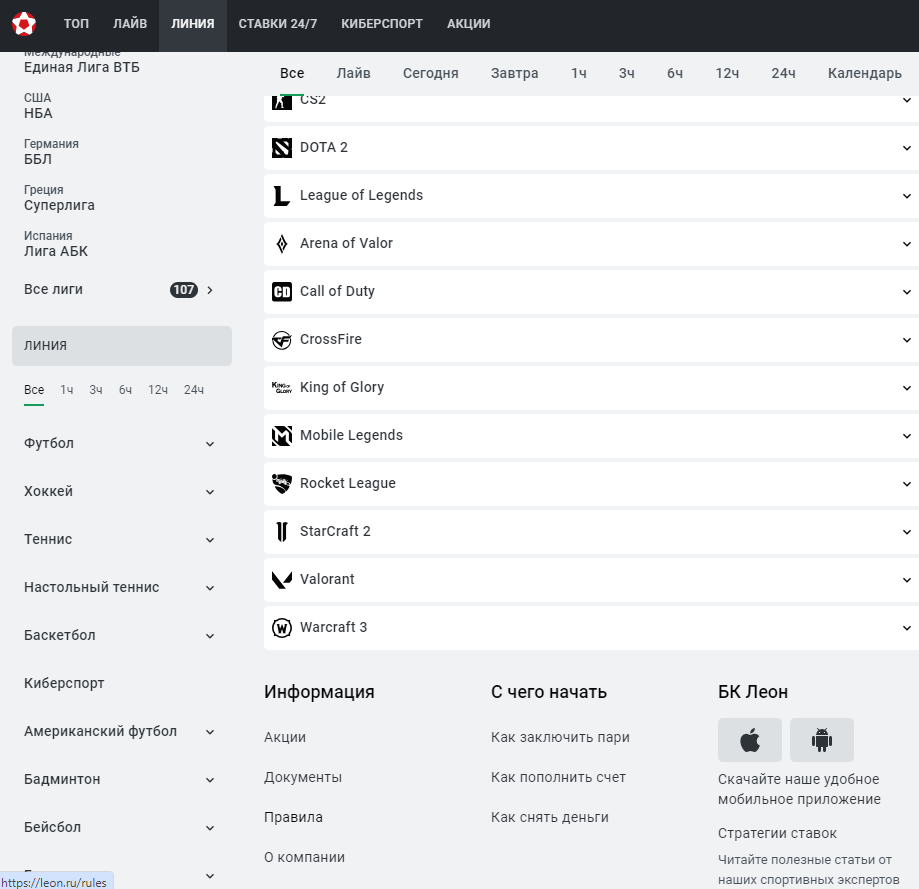Open the ЛАЙВ navigation tab
919x889 pixels.
(x=130, y=24)
